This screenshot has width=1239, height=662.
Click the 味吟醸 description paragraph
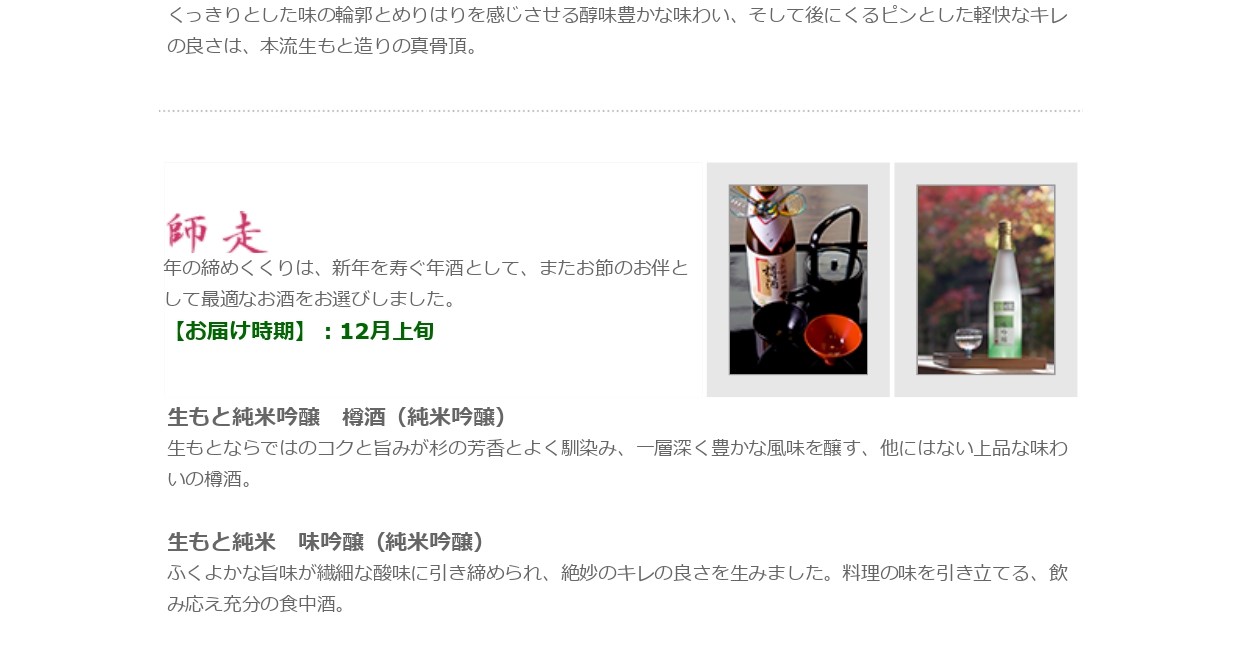[x=617, y=588]
